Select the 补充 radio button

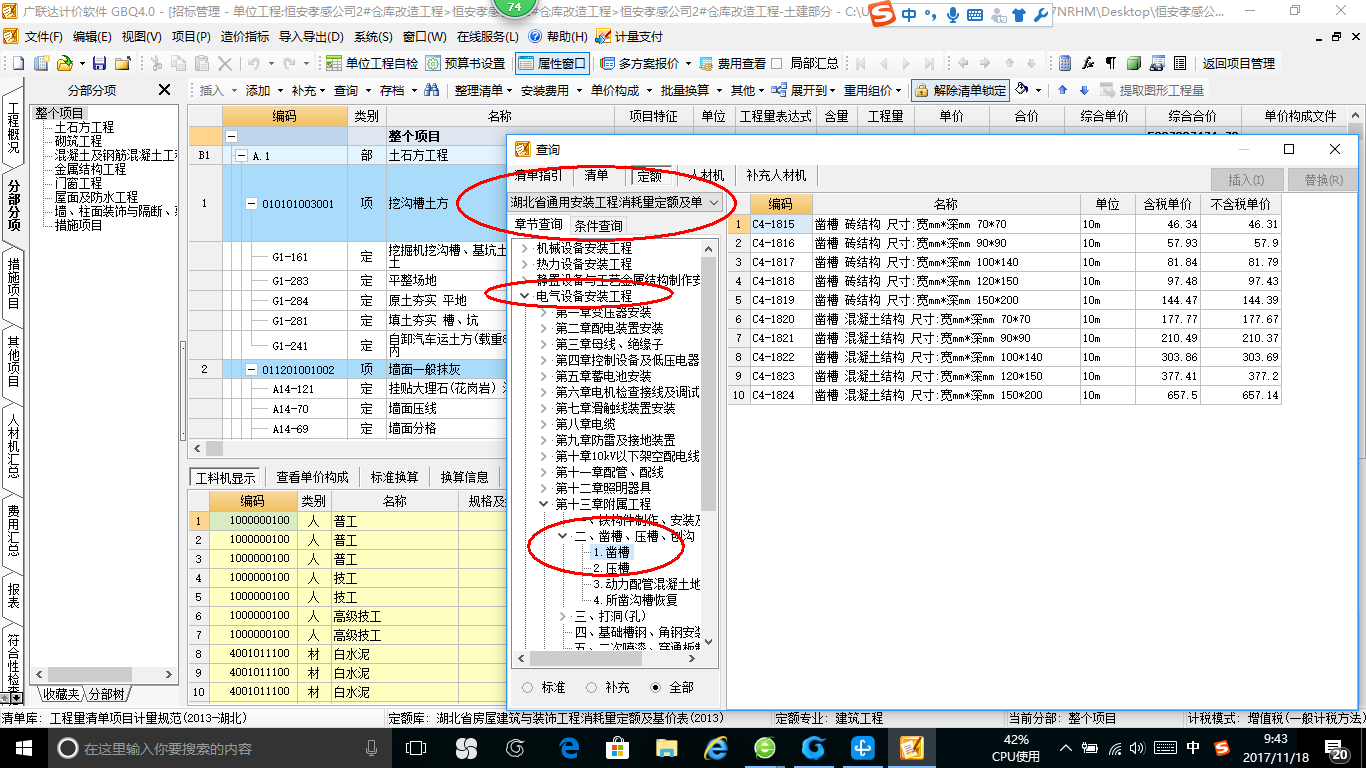[x=591, y=687]
